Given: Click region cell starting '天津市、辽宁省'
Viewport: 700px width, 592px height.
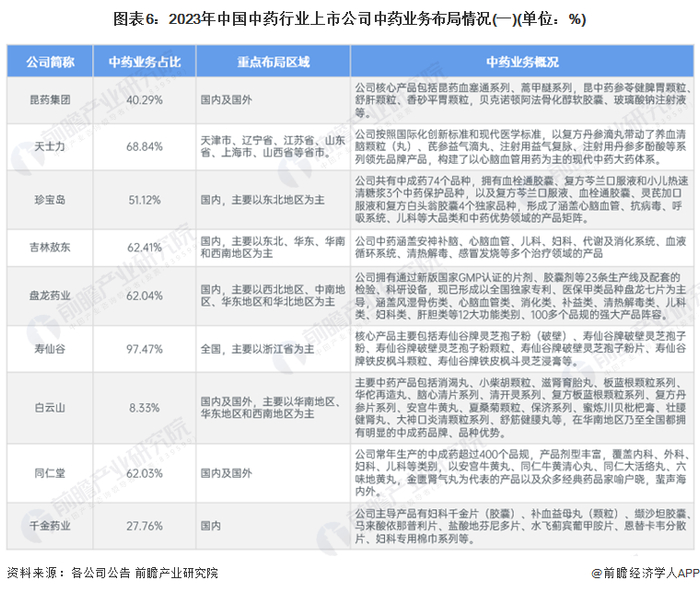Looking at the screenshot, I should click(273, 146).
